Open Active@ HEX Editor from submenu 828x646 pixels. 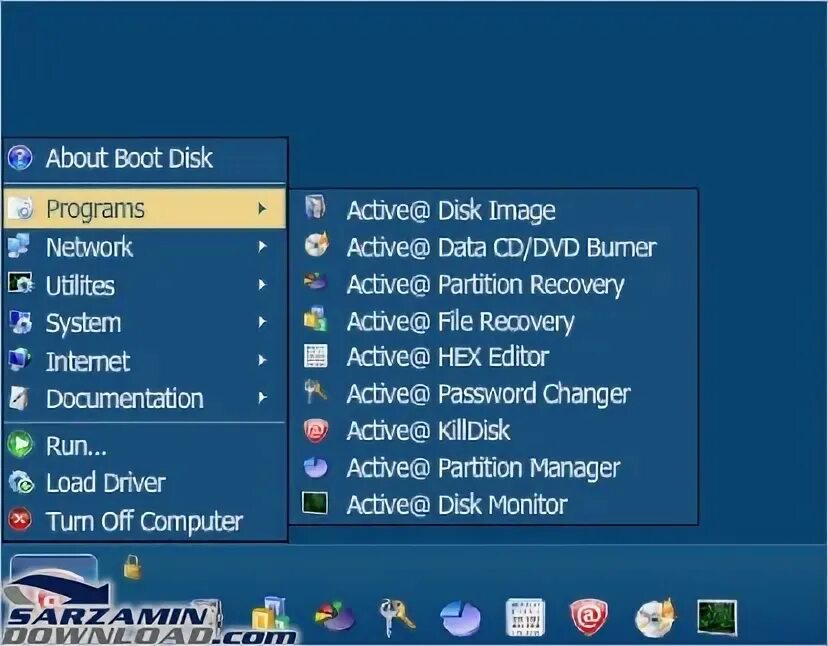[x=493, y=357]
